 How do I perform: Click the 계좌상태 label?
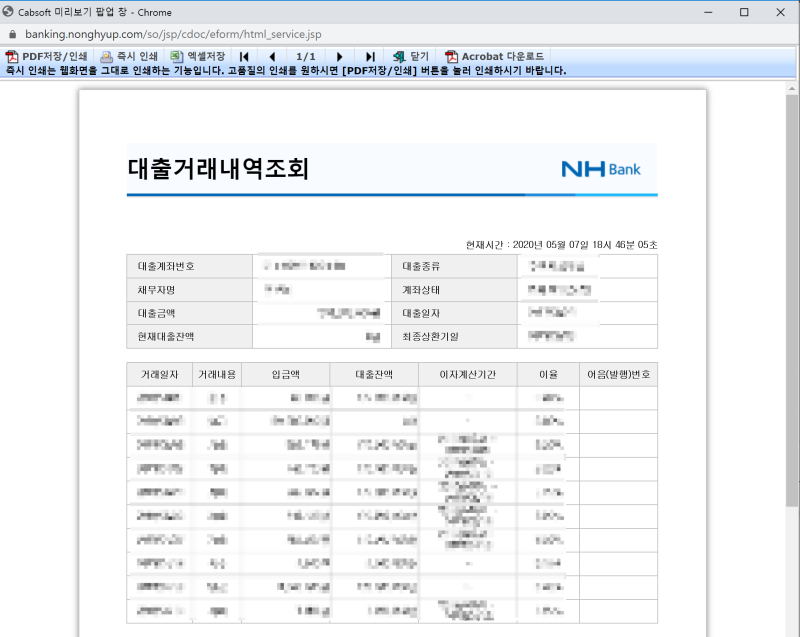click(421, 290)
